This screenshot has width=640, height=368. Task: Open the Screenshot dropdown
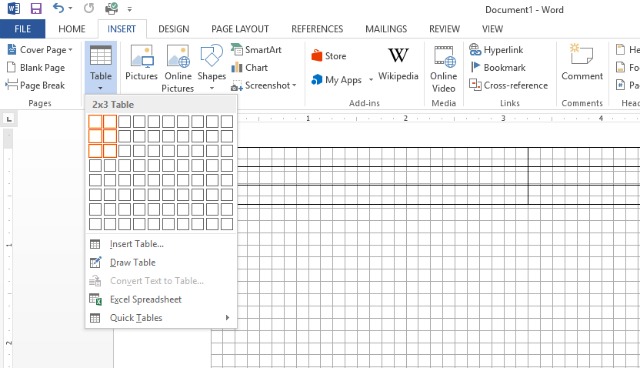[264, 85]
